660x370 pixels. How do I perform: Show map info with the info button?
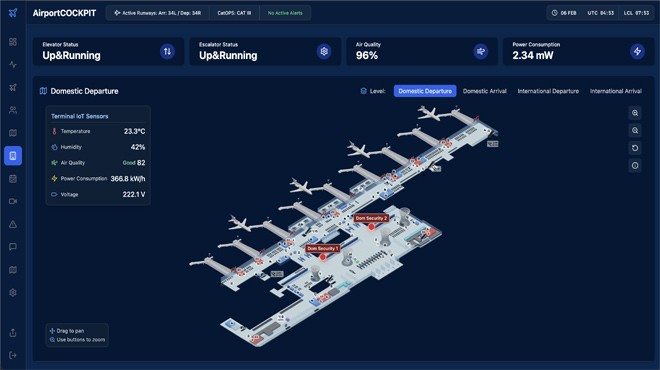point(635,166)
